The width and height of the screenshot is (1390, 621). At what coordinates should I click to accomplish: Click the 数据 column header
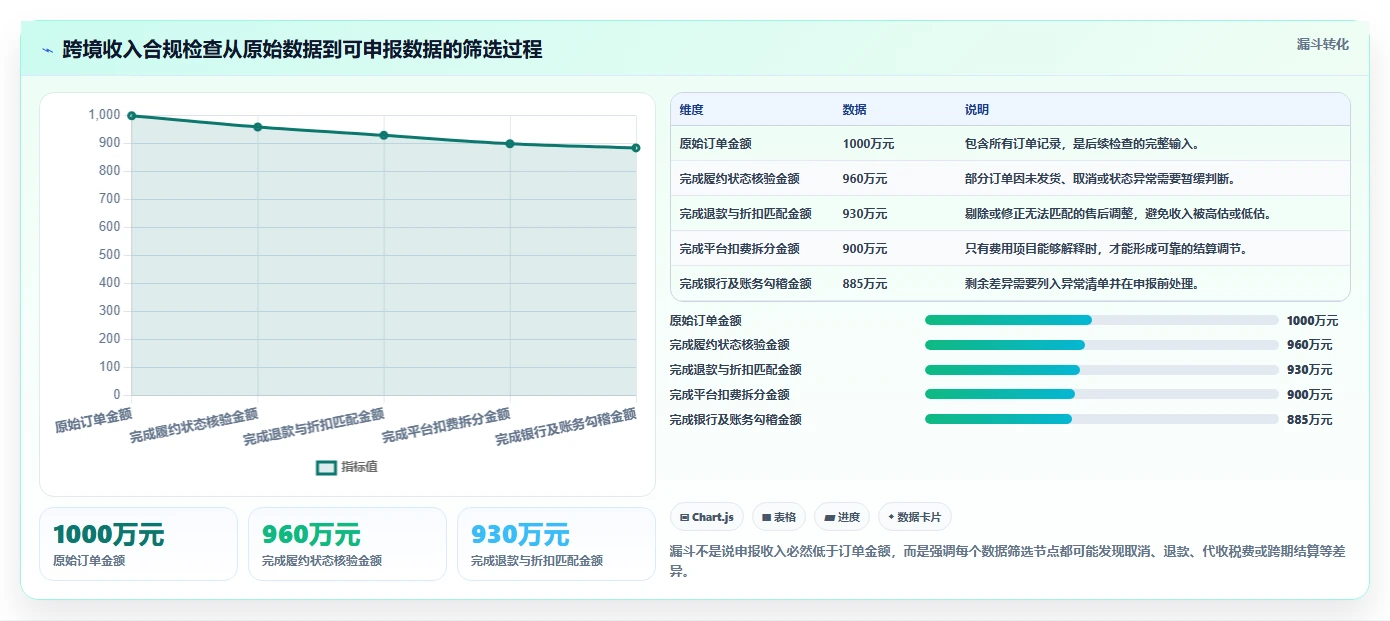pos(854,110)
